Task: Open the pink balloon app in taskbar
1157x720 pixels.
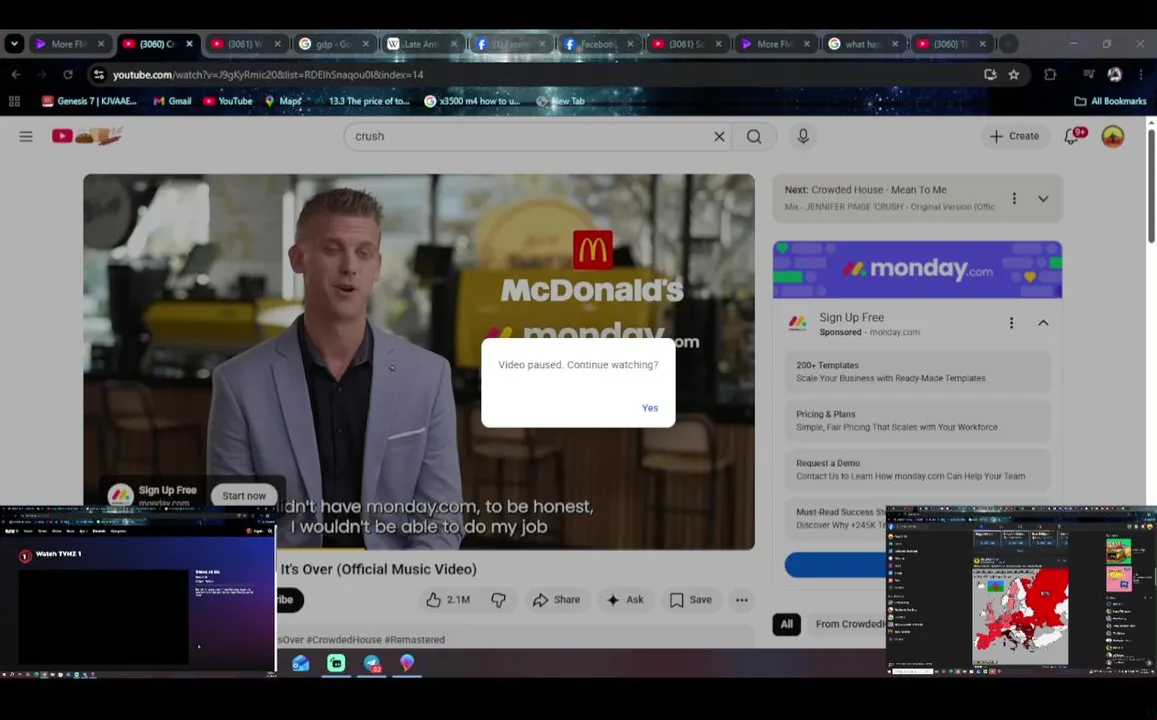Action: [x=407, y=663]
